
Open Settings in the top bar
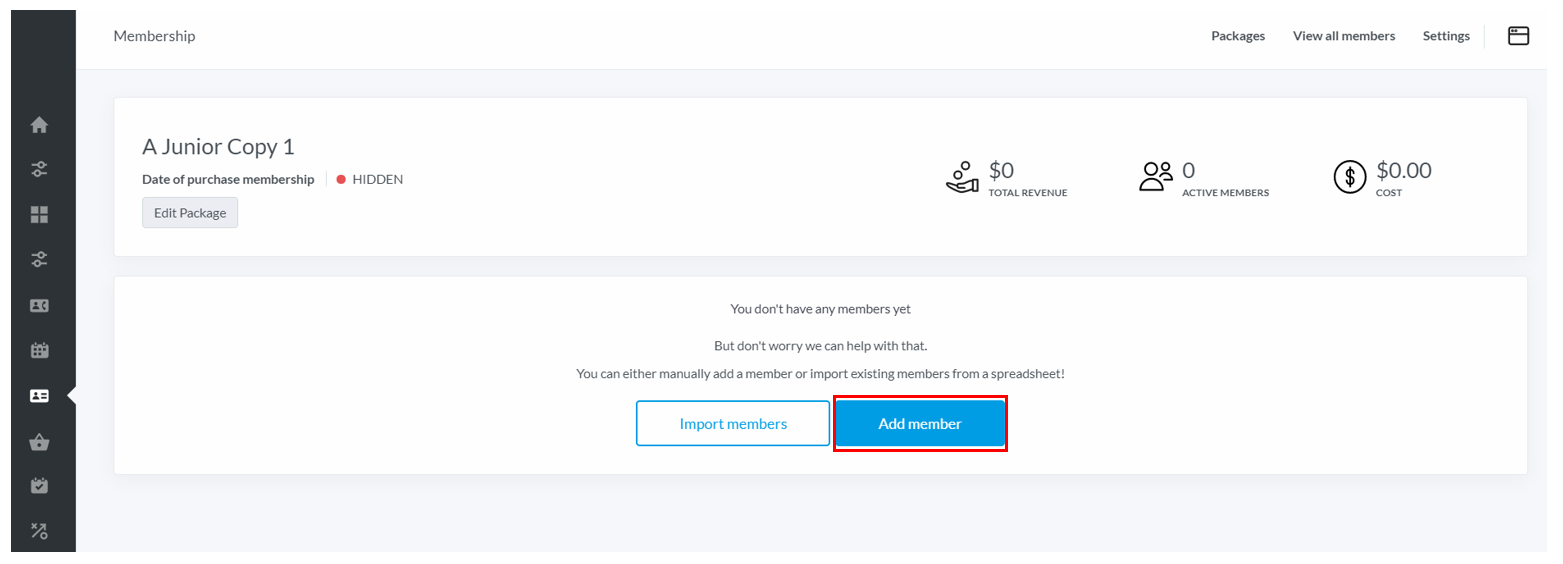[x=1446, y=36]
